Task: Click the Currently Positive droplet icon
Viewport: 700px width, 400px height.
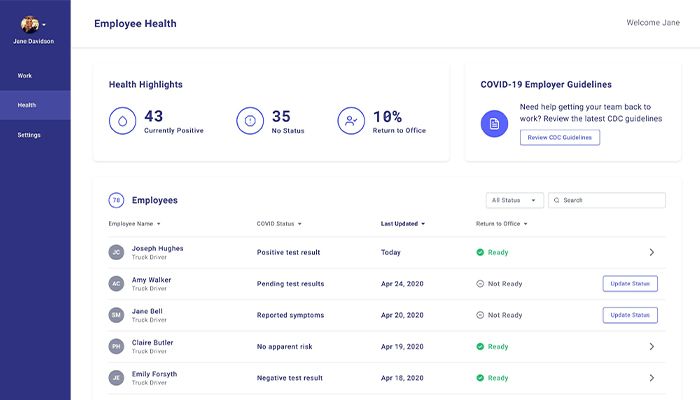Action: click(123, 121)
